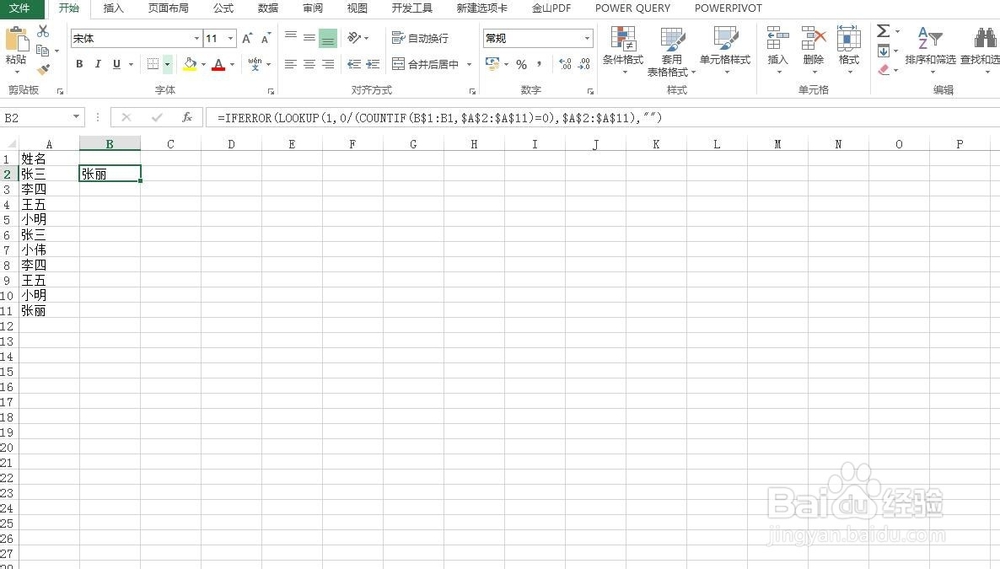This screenshot has width=1000, height=569.
Task: Click the Clear eraser icon
Action: 883,70
